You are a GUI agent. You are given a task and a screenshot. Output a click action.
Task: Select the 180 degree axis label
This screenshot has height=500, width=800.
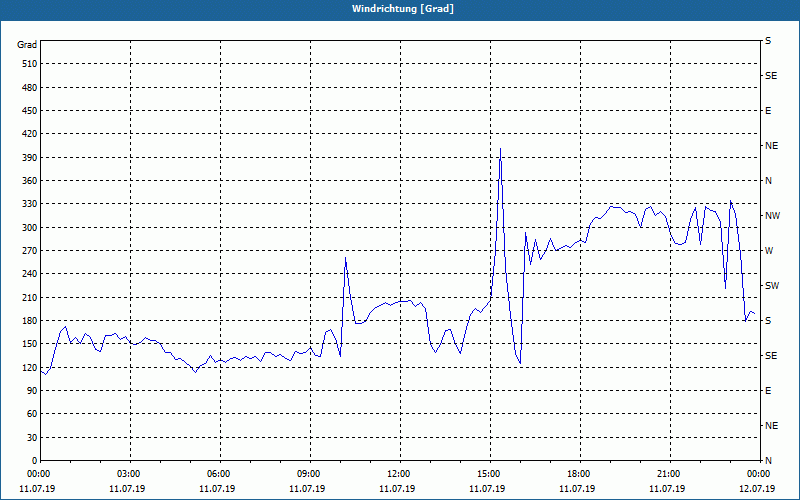pyautogui.click(x=30, y=321)
